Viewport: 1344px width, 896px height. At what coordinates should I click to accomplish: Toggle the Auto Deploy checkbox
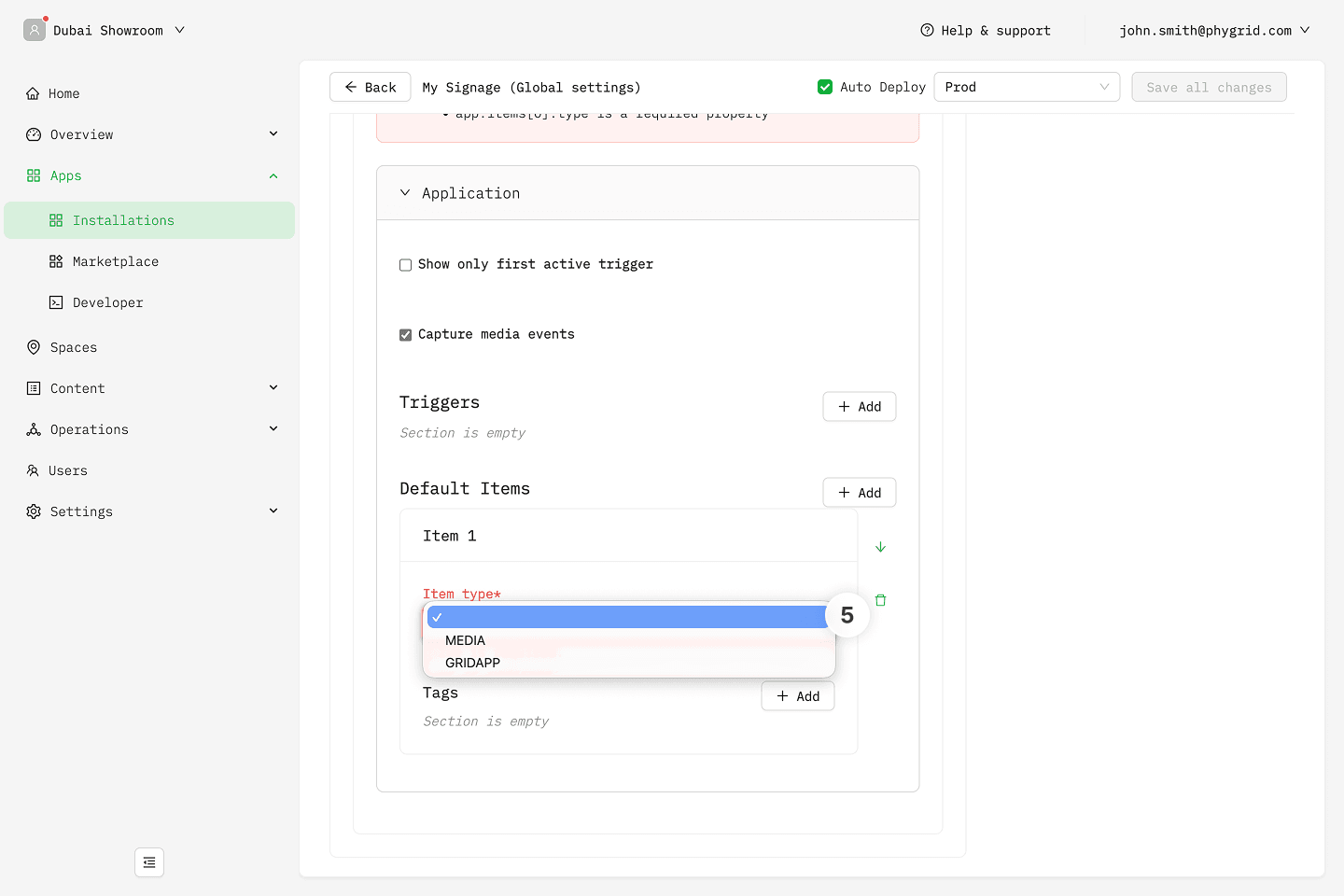click(x=825, y=87)
